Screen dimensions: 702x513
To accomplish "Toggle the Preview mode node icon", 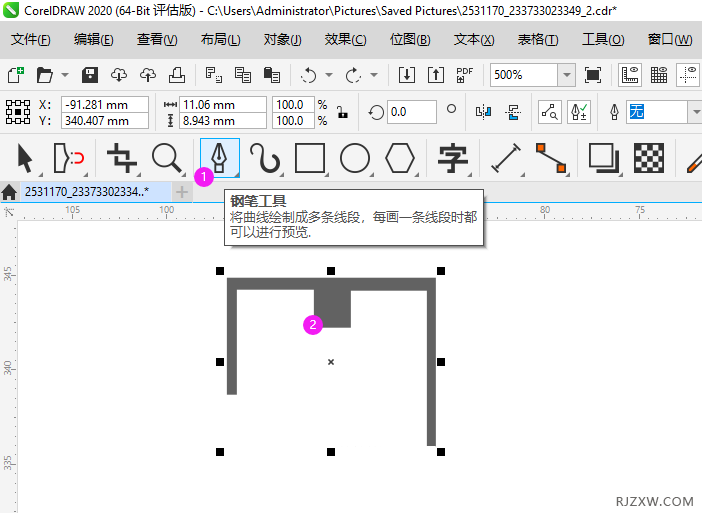I will pos(550,112).
